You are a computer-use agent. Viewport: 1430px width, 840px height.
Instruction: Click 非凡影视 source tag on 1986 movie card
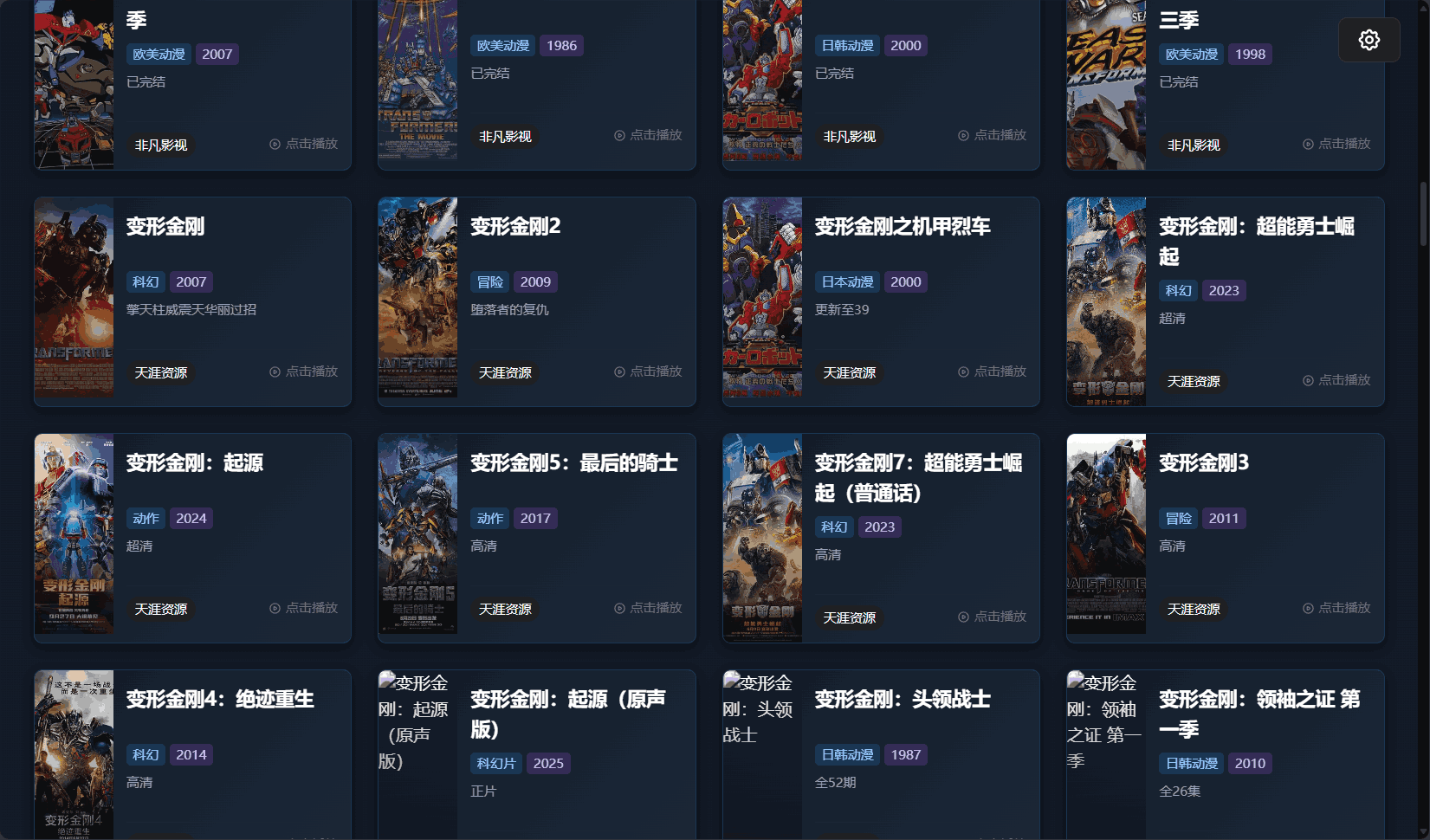point(505,136)
